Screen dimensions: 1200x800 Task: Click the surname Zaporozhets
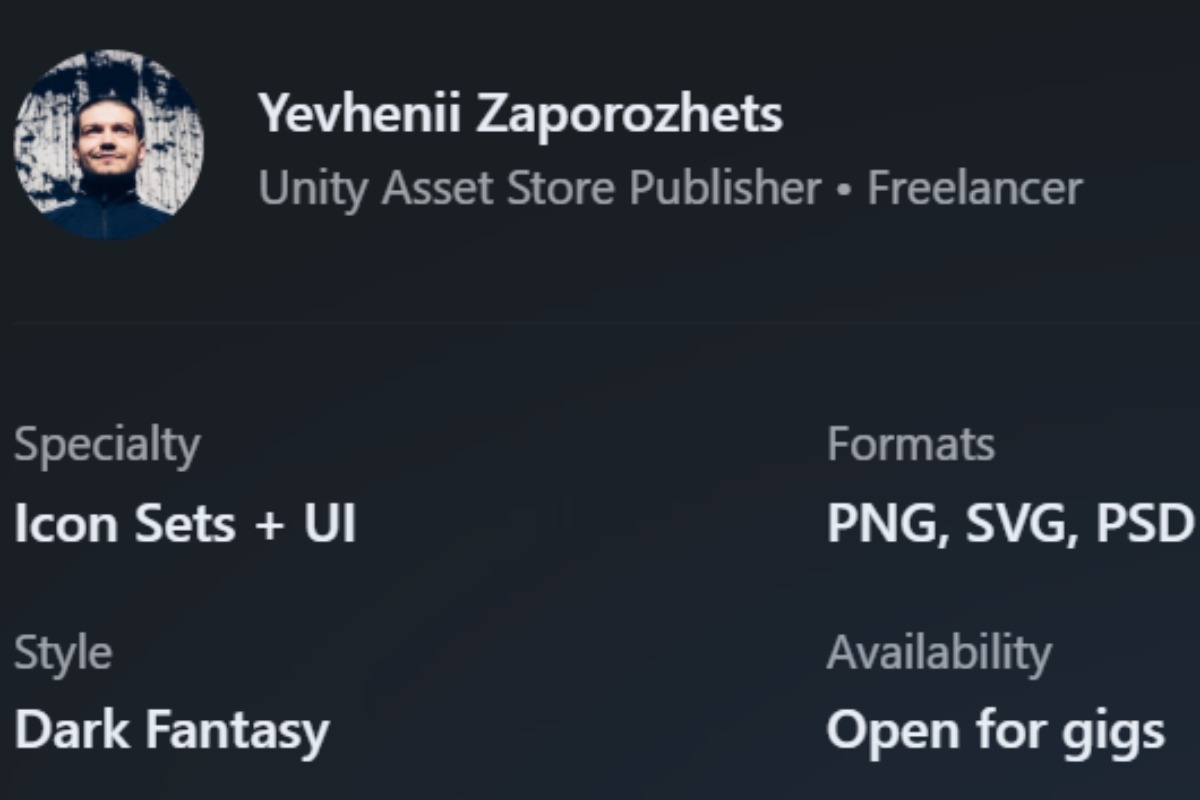click(x=629, y=113)
